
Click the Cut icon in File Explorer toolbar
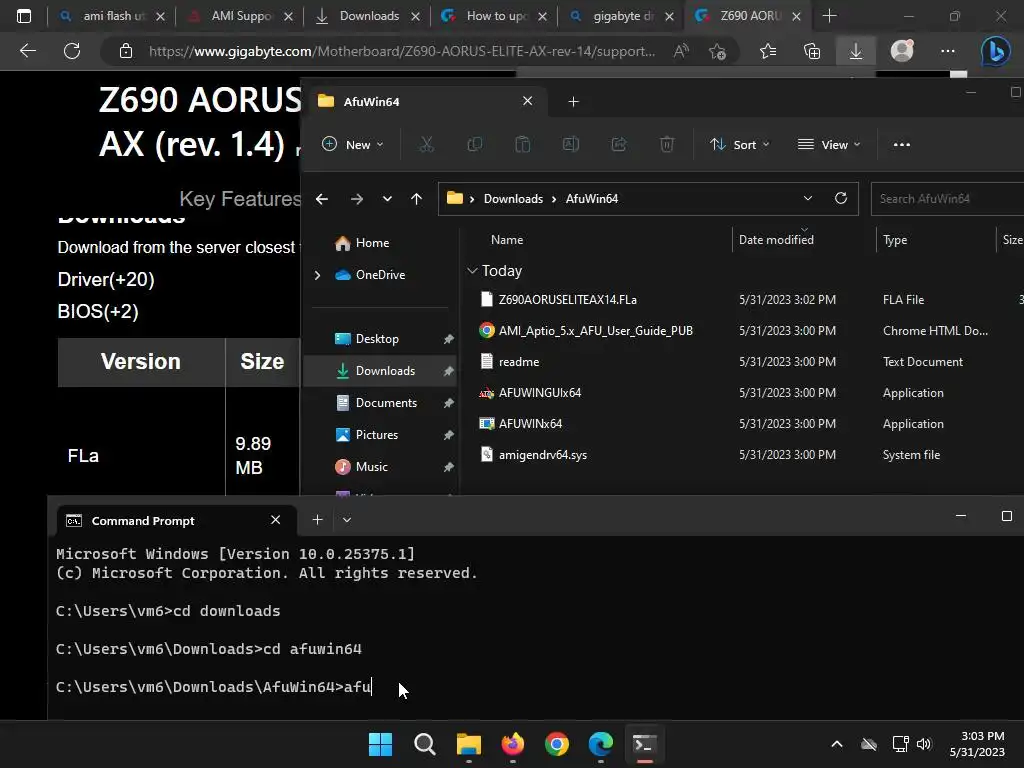pyautogui.click(x=426, y=144)
